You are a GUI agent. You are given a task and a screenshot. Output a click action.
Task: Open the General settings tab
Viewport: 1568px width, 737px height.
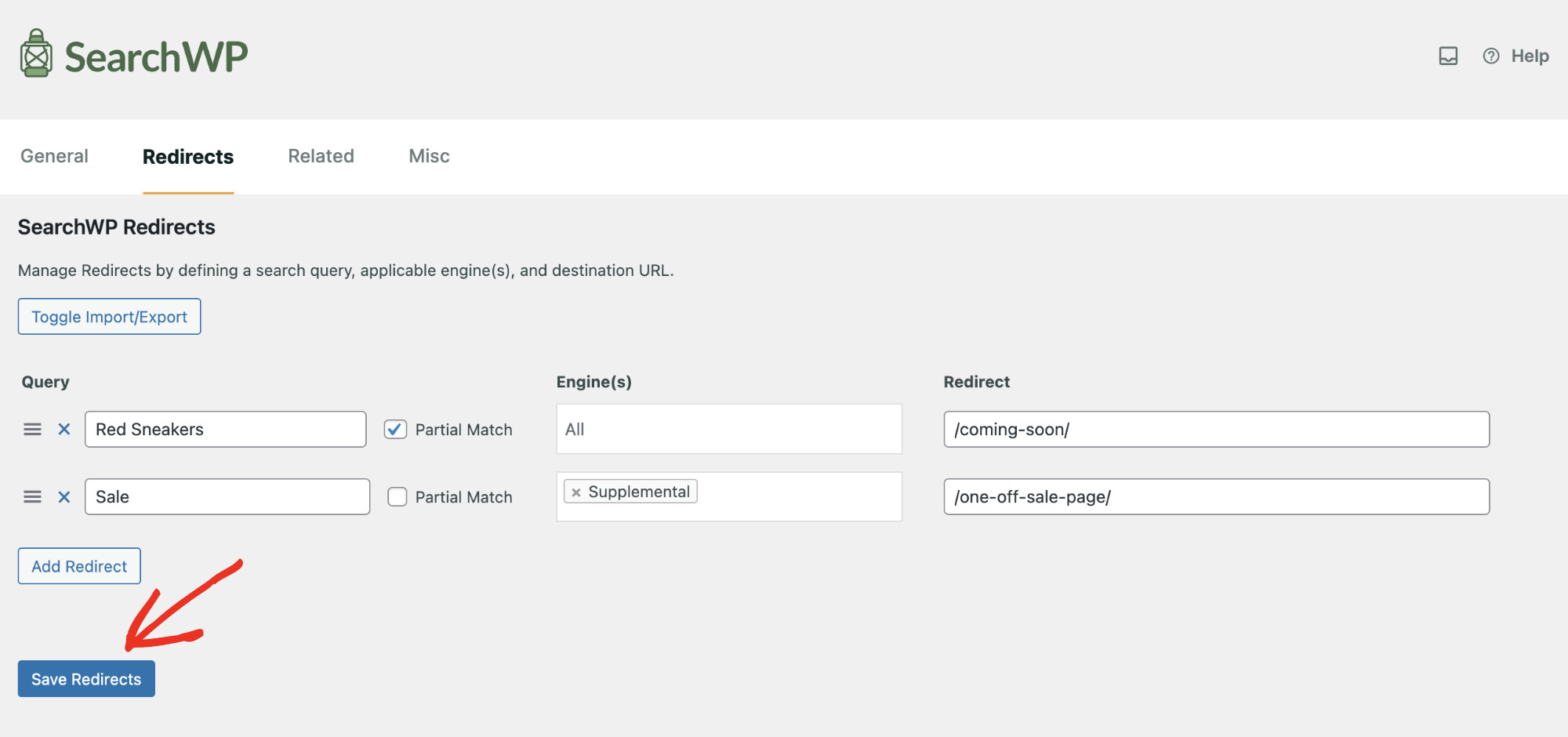coord(54,156)
